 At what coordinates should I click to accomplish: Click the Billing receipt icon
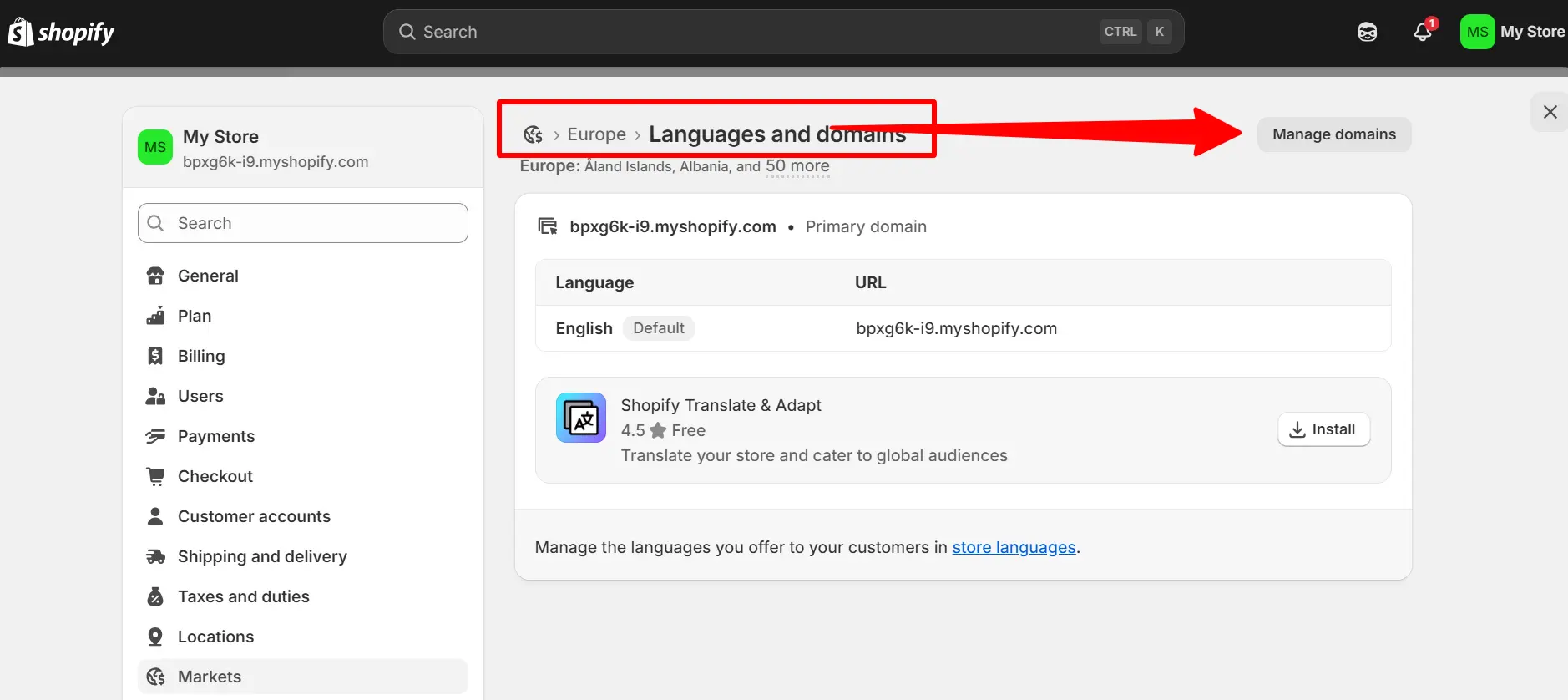pyautogui.click(x=155, y=356)
